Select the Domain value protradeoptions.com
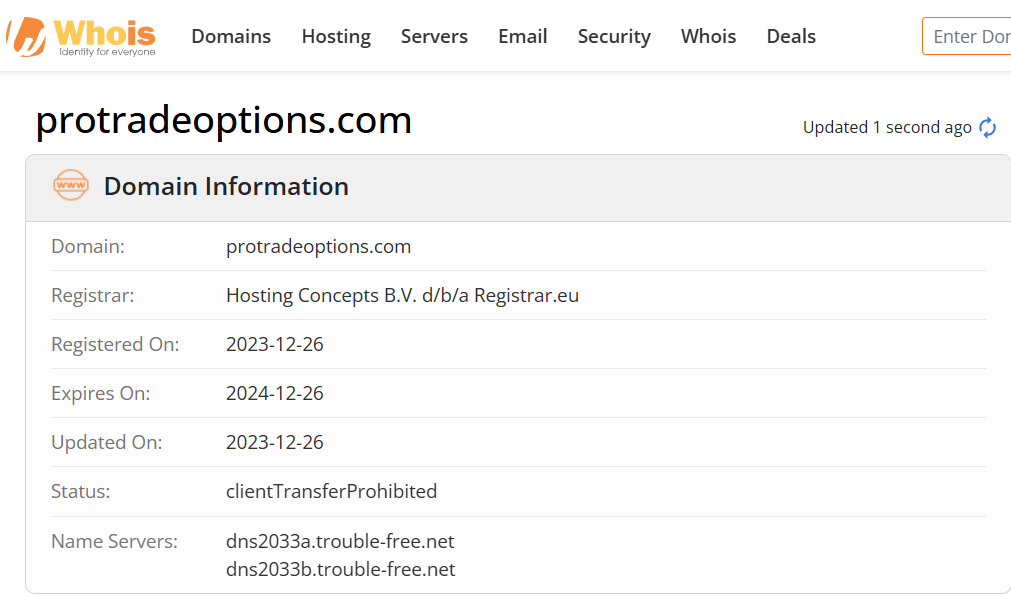This screenshot has height=597, width=1011. tap(319, 246)
